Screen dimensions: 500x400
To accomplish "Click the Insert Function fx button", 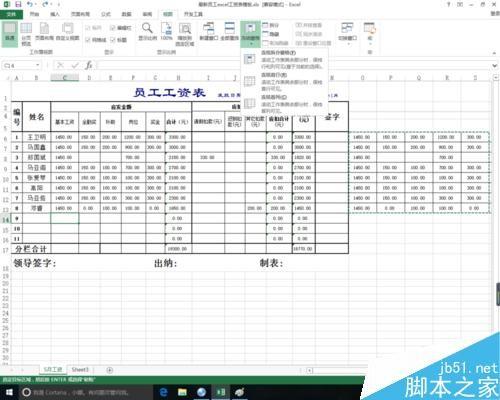I will tap(89, 65).
